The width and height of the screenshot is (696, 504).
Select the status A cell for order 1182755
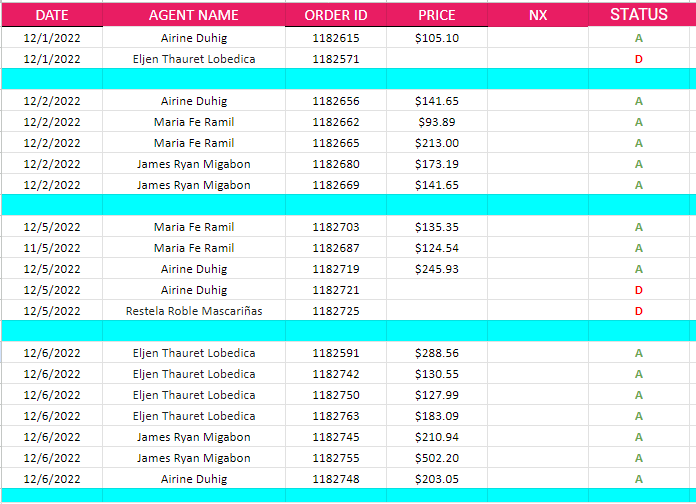click(639, 458)
